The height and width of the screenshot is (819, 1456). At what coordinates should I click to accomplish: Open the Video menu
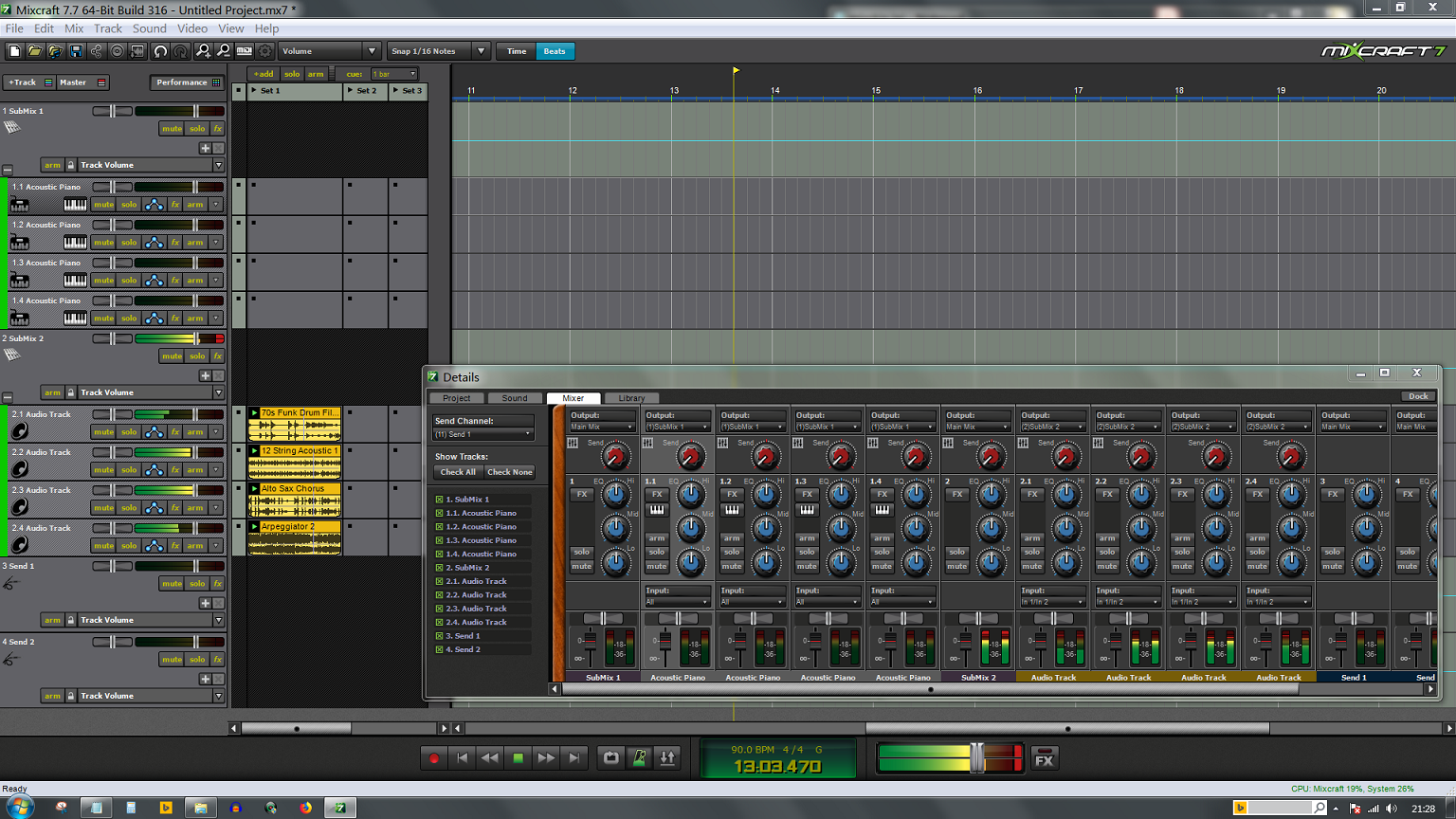tap(191, 28)
